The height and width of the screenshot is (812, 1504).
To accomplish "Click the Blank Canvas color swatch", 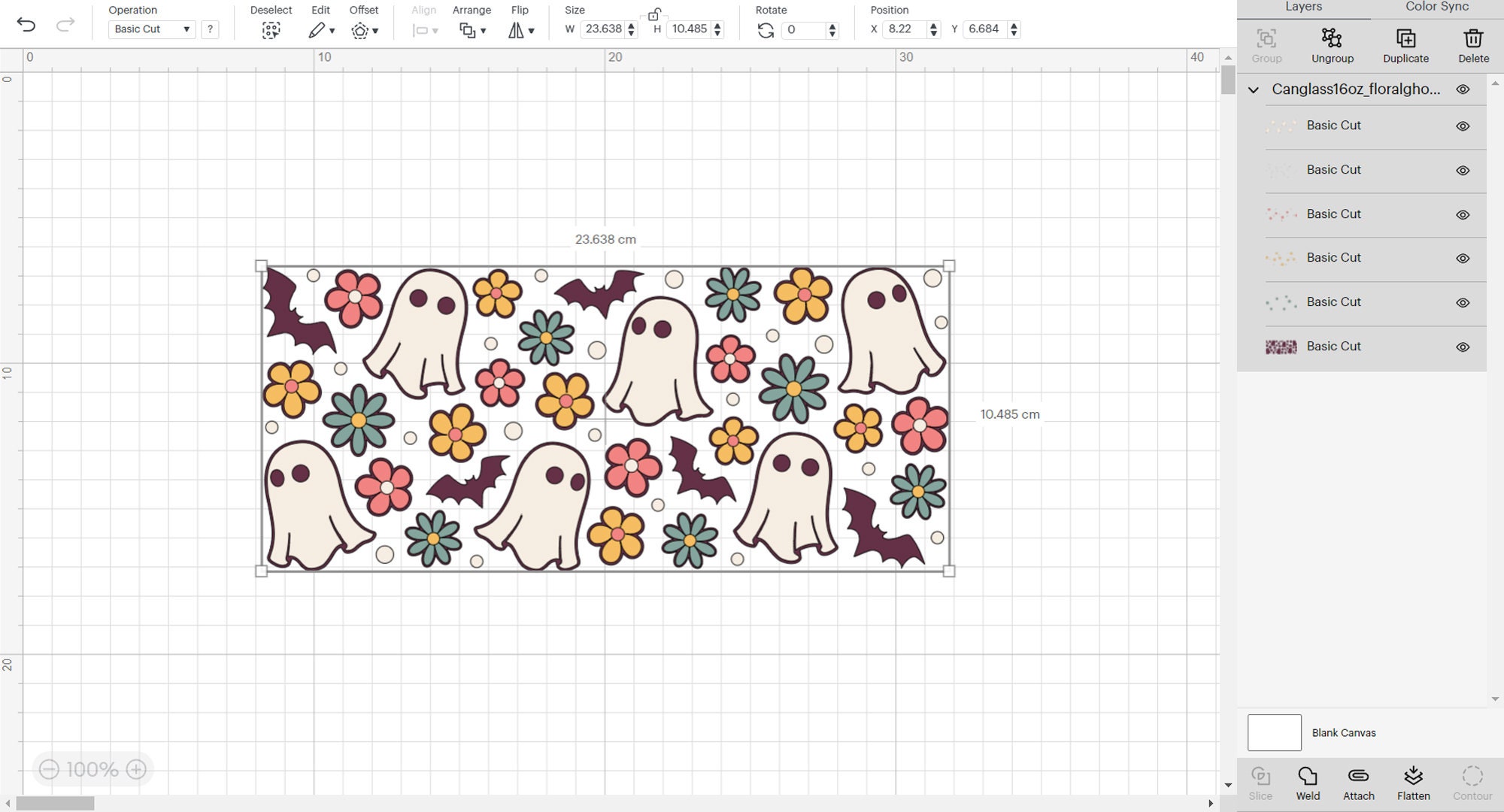I will (1275, 732).
